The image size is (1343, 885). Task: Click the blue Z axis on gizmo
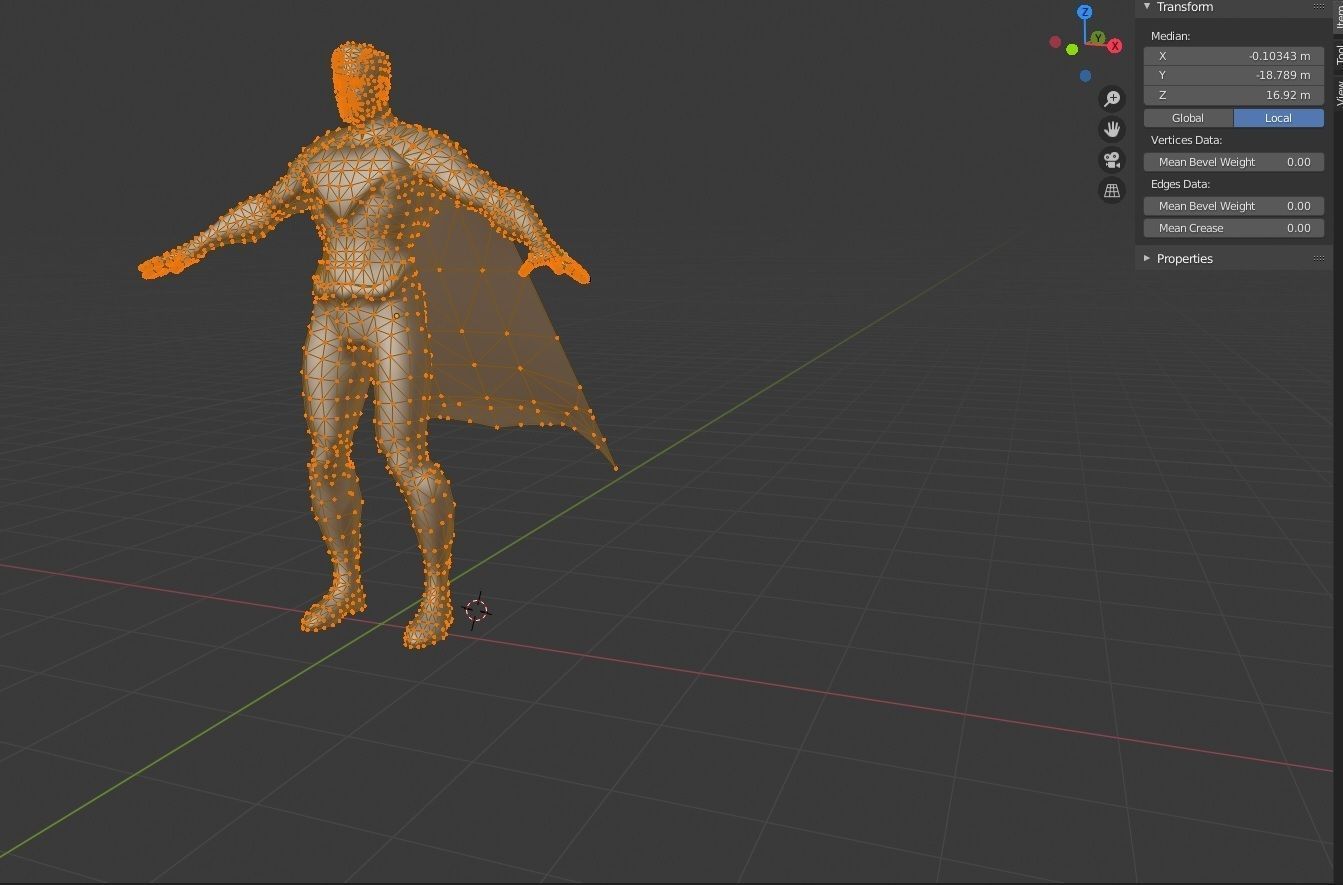pyautogui.click(x=1085, y=12)
